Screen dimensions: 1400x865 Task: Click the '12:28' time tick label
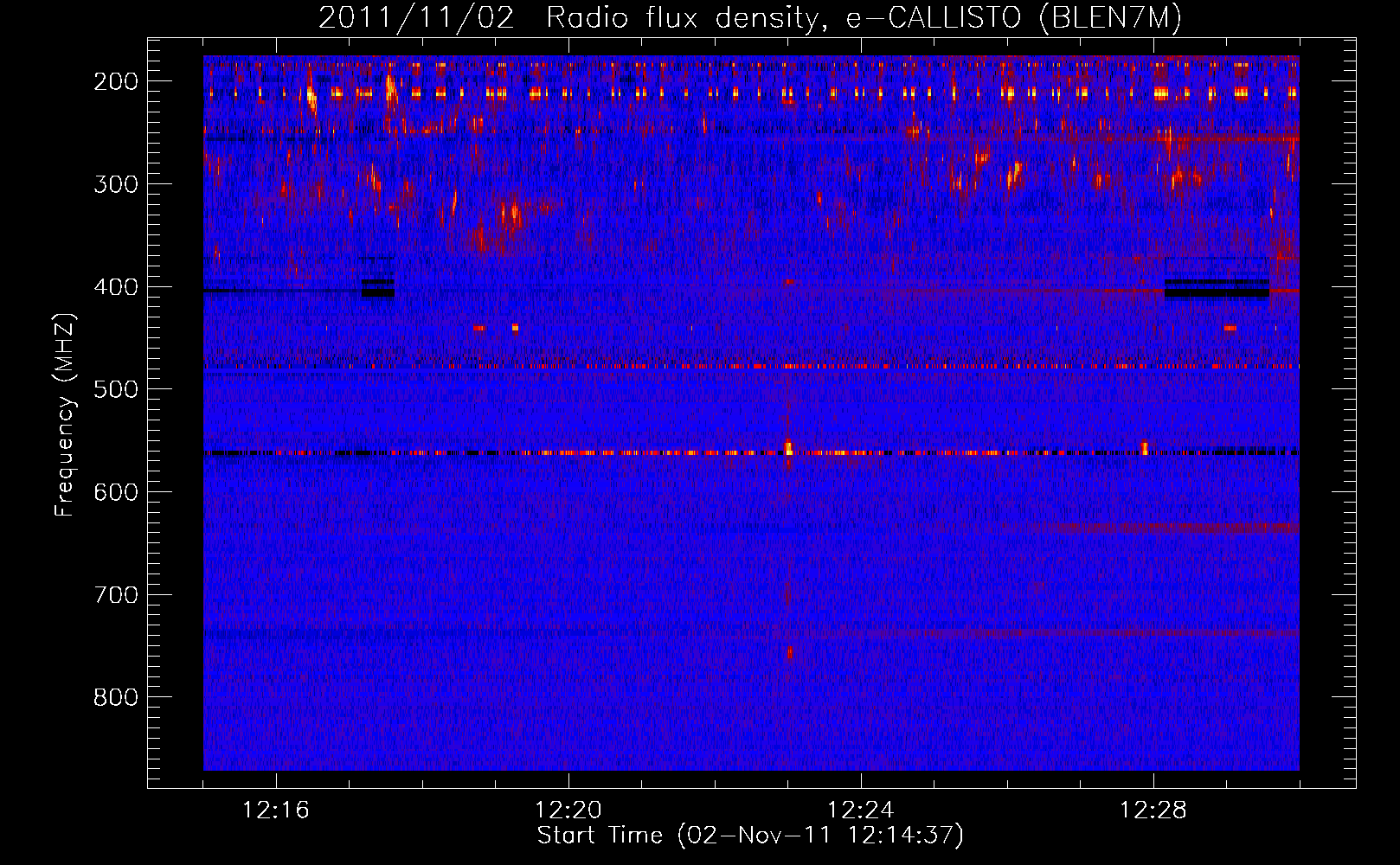click(x=1153, y=811)
